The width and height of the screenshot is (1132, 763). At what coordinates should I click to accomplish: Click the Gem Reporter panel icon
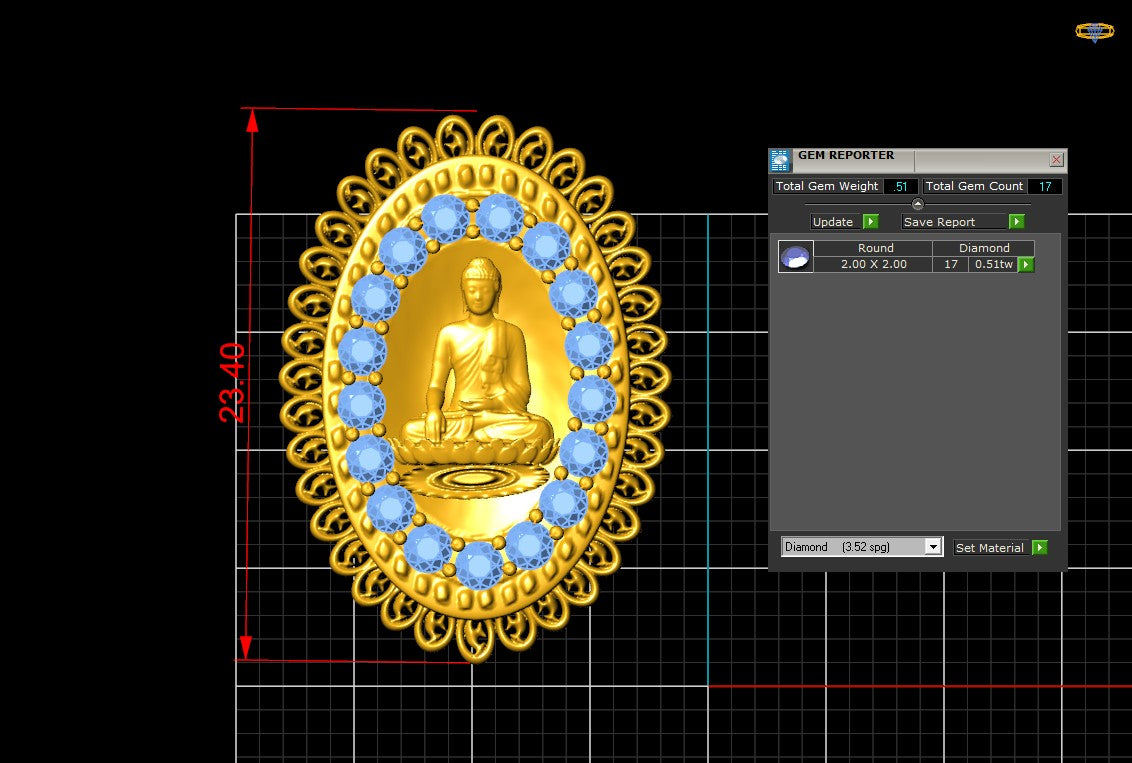tap(780, 160)
